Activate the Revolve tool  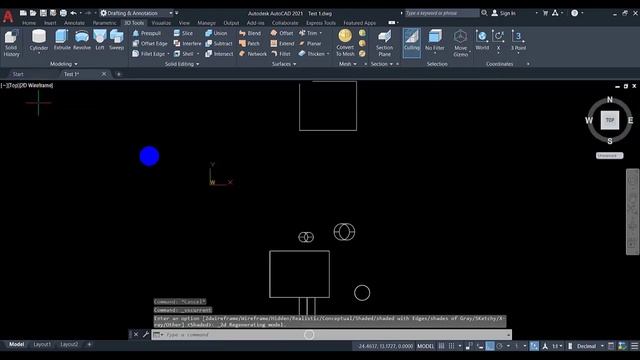(82, 40)
